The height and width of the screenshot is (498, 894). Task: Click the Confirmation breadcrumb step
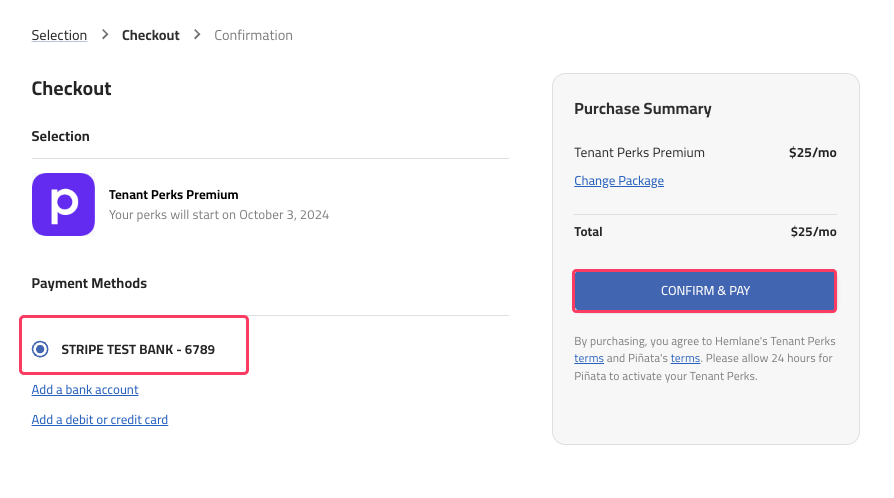point(253,35)
